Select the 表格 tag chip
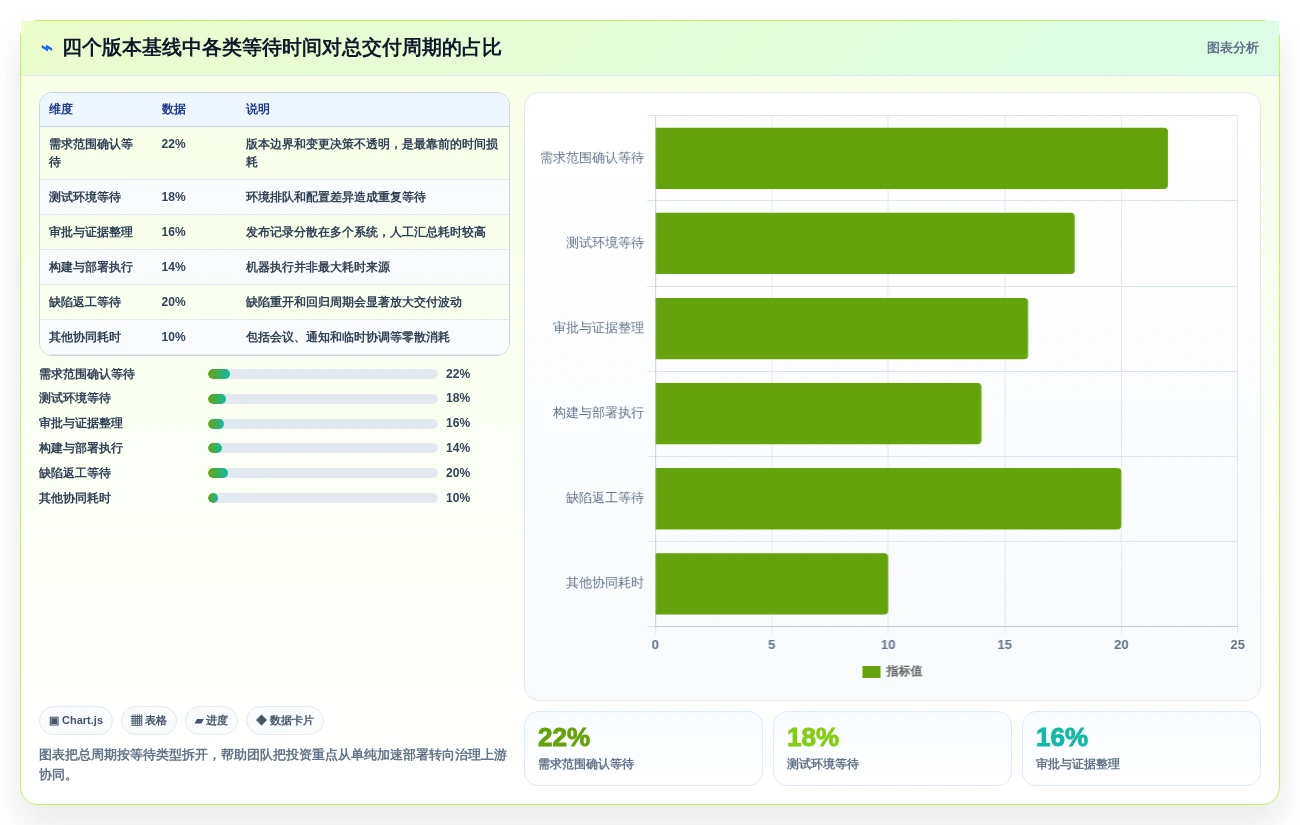Viewport: 1300px width, 825px height. coord(149,720)
